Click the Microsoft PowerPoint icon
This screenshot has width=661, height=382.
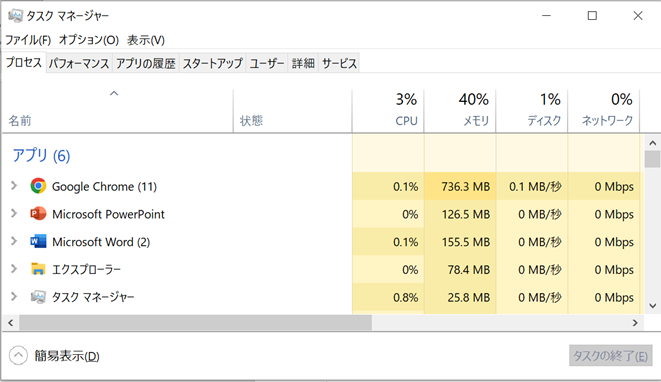[x=38, y=214]
